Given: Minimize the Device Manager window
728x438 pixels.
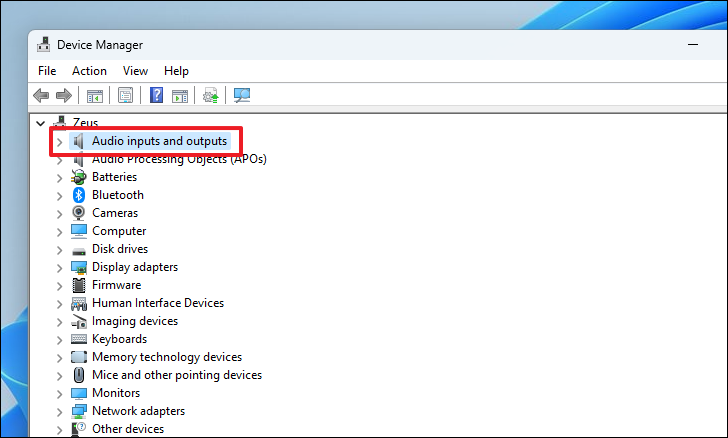Looking at the screenshot, I should coord(693,45).
